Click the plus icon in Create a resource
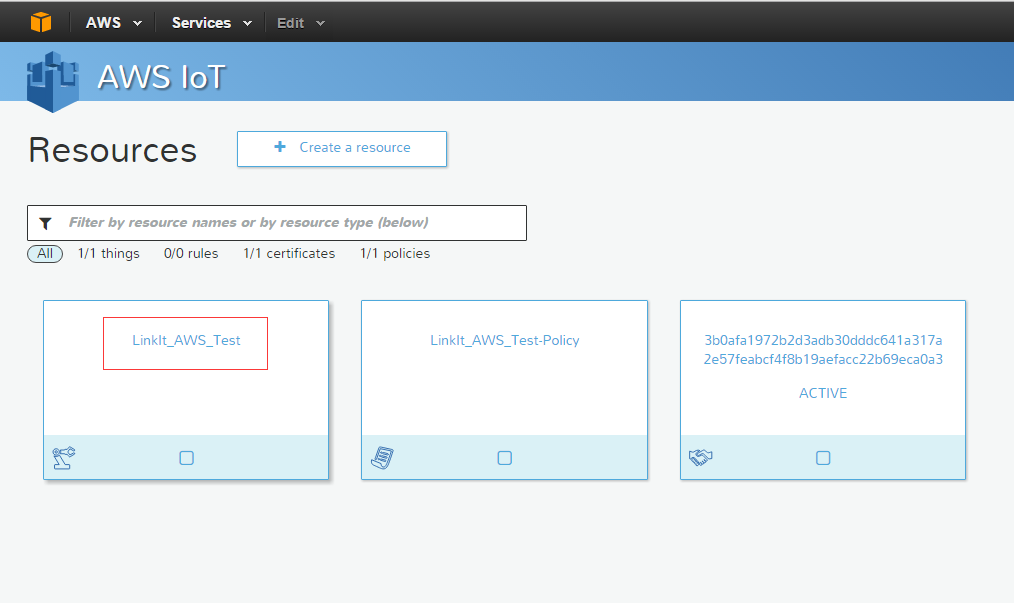The image size is (1014, 603). click(280, 147)
